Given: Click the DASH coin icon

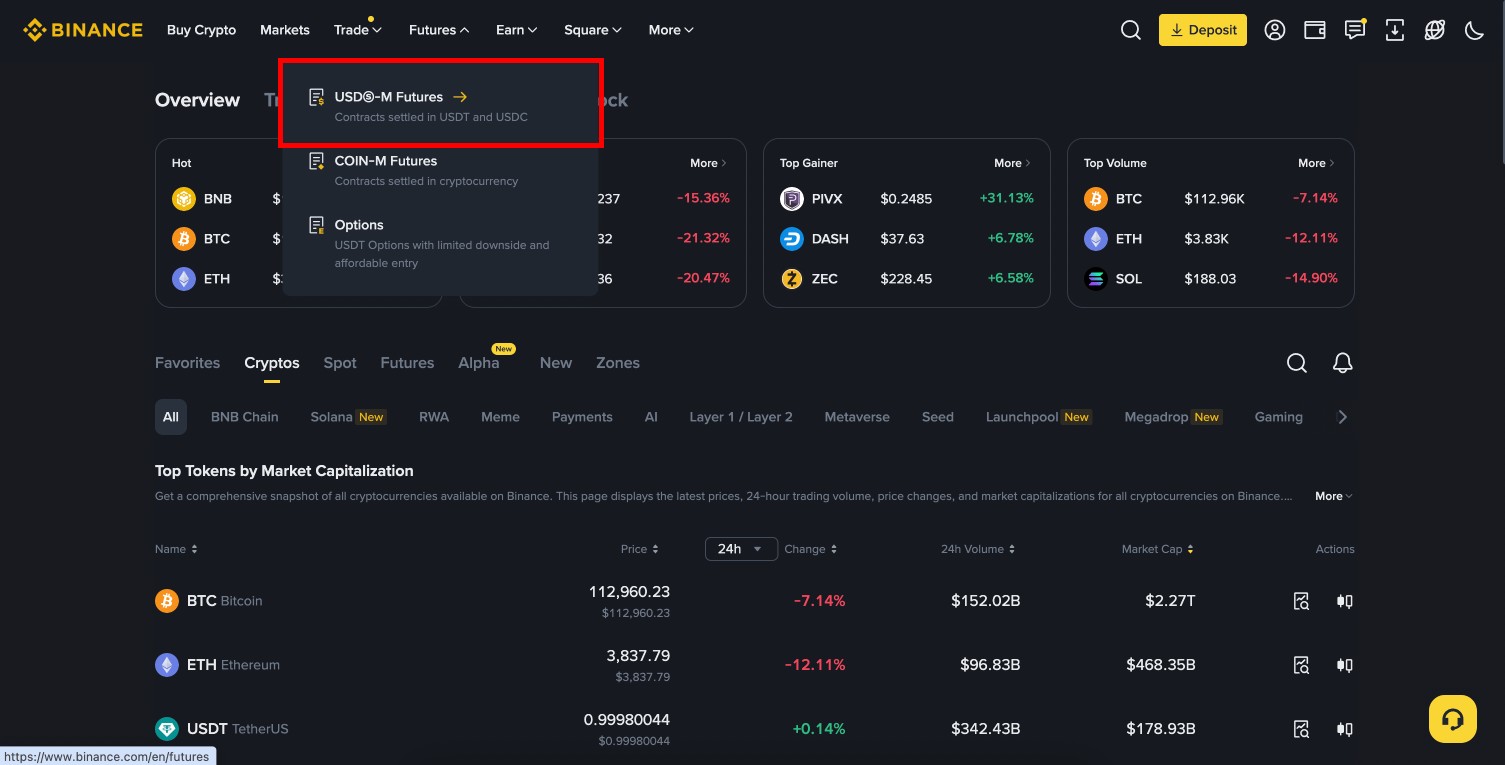Looking at the screenshot, I should coord(792,239).
